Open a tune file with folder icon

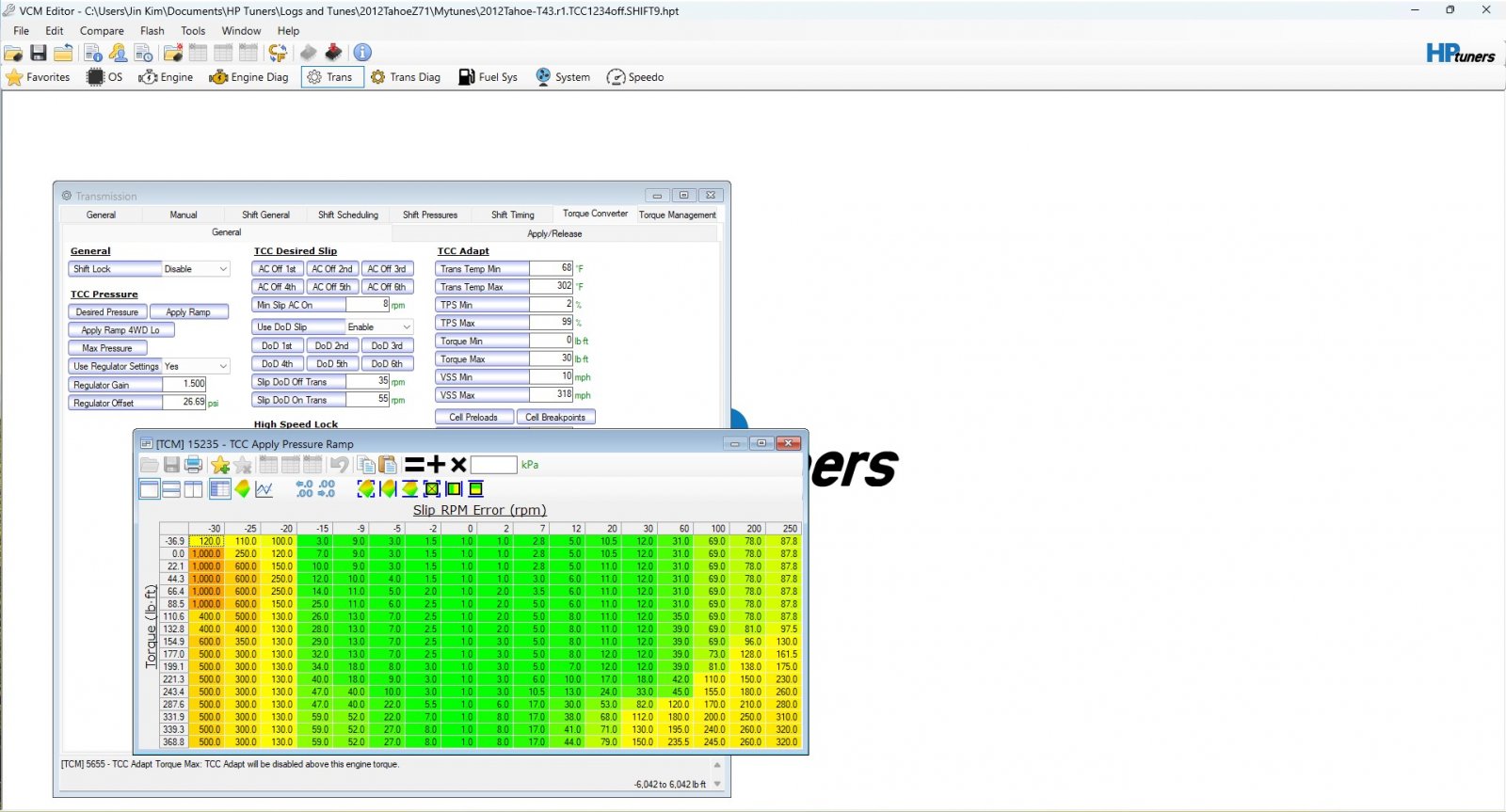coord(13,53)
